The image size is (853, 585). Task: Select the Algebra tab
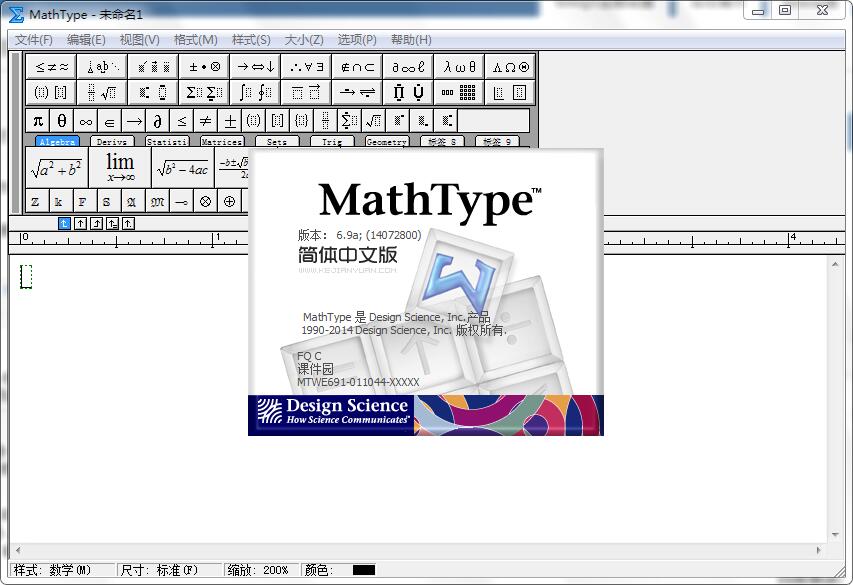57,141
